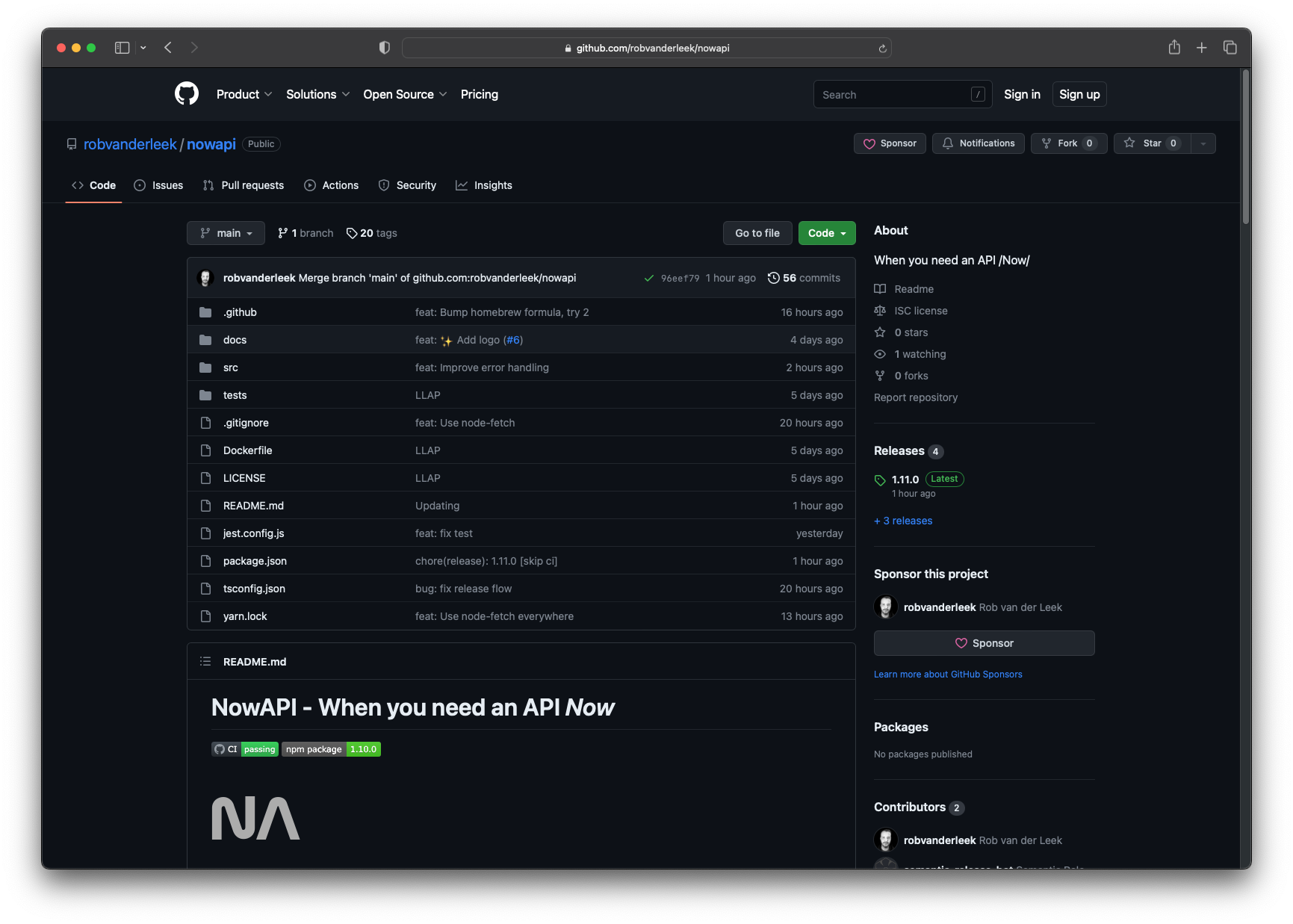This screenshot has height=924, width=1293.
Task: Open the green Code dropdown
Action: click(x=827, y=233)
